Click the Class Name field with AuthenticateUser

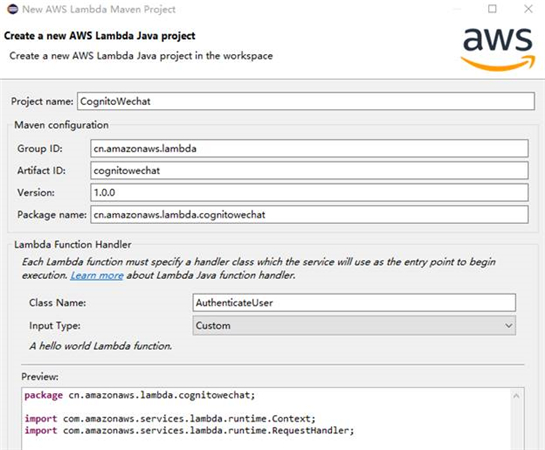point(354,303)
